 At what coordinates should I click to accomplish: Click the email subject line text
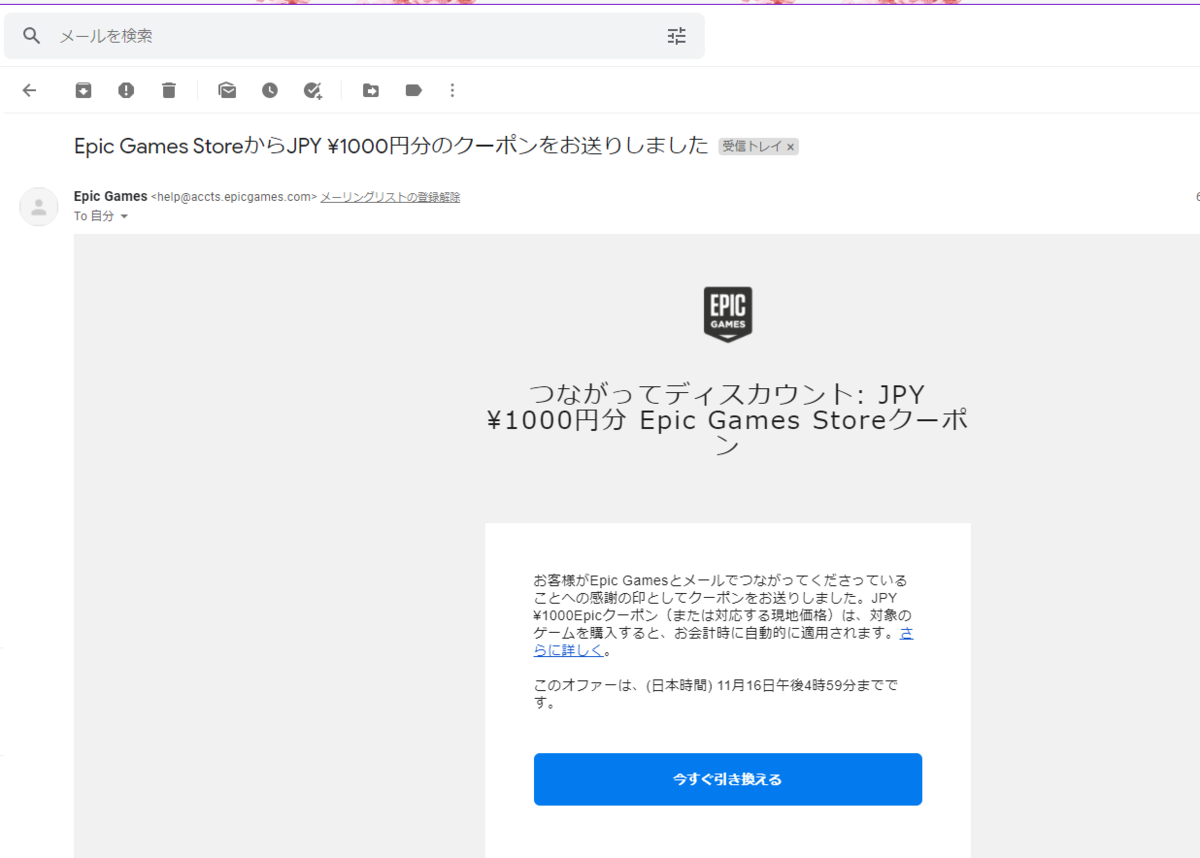pyautogui.click(x=392, y=146)
